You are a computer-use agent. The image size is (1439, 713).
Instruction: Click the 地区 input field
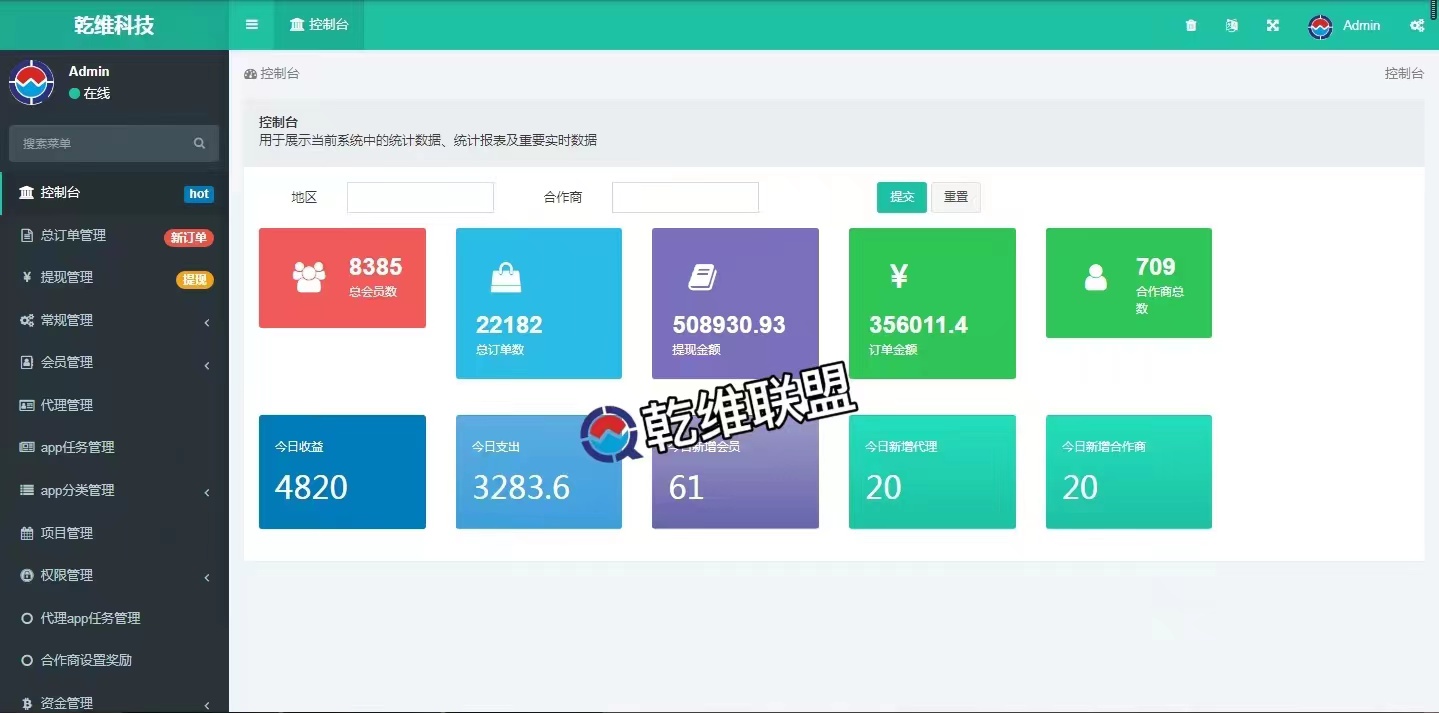pyautogui.click(x=420, y=198)
